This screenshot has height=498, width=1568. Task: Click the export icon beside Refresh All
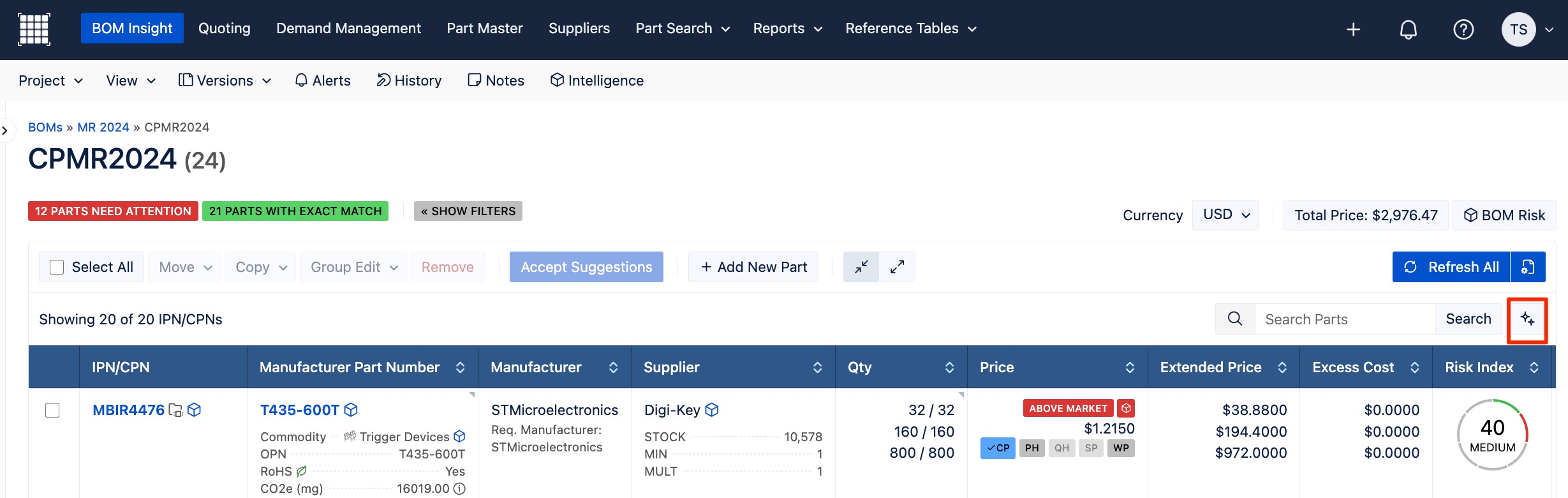click(x=1528, y=267)
